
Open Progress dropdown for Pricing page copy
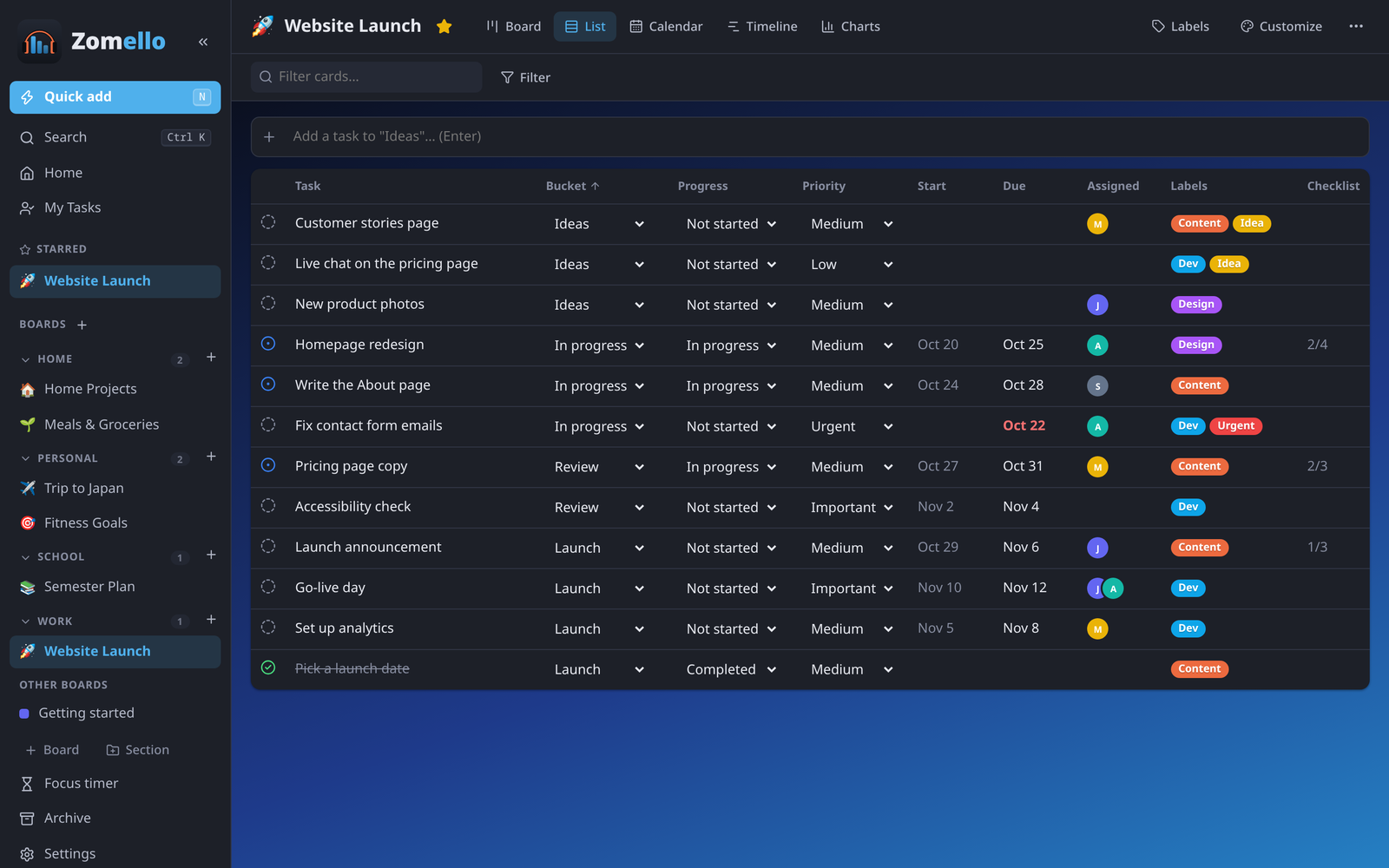click(731, 467)
